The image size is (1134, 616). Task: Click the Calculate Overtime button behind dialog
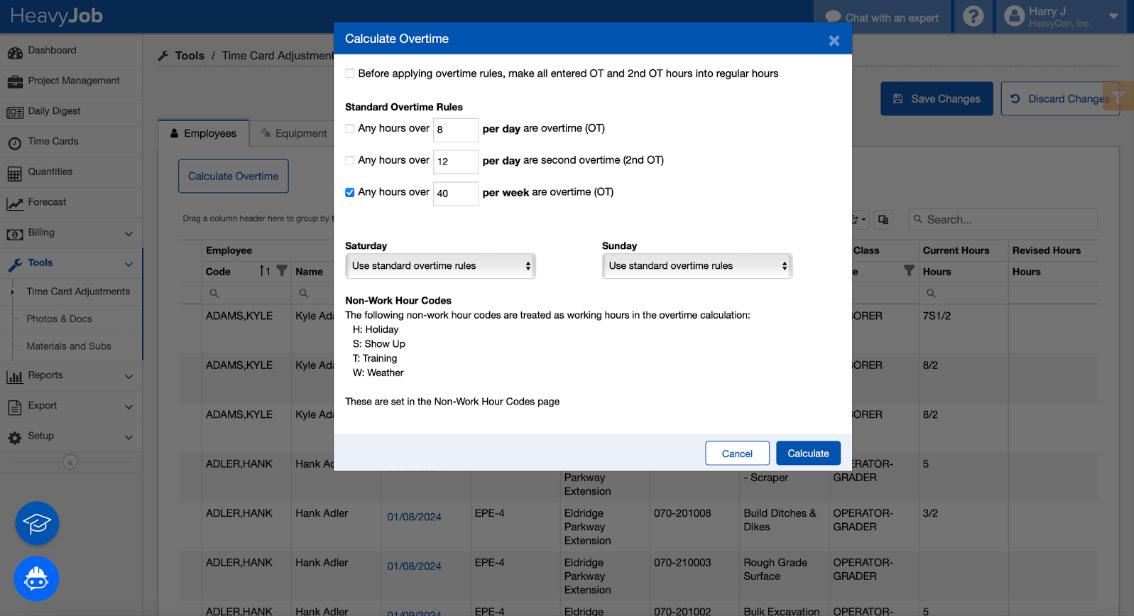point(233,176)
